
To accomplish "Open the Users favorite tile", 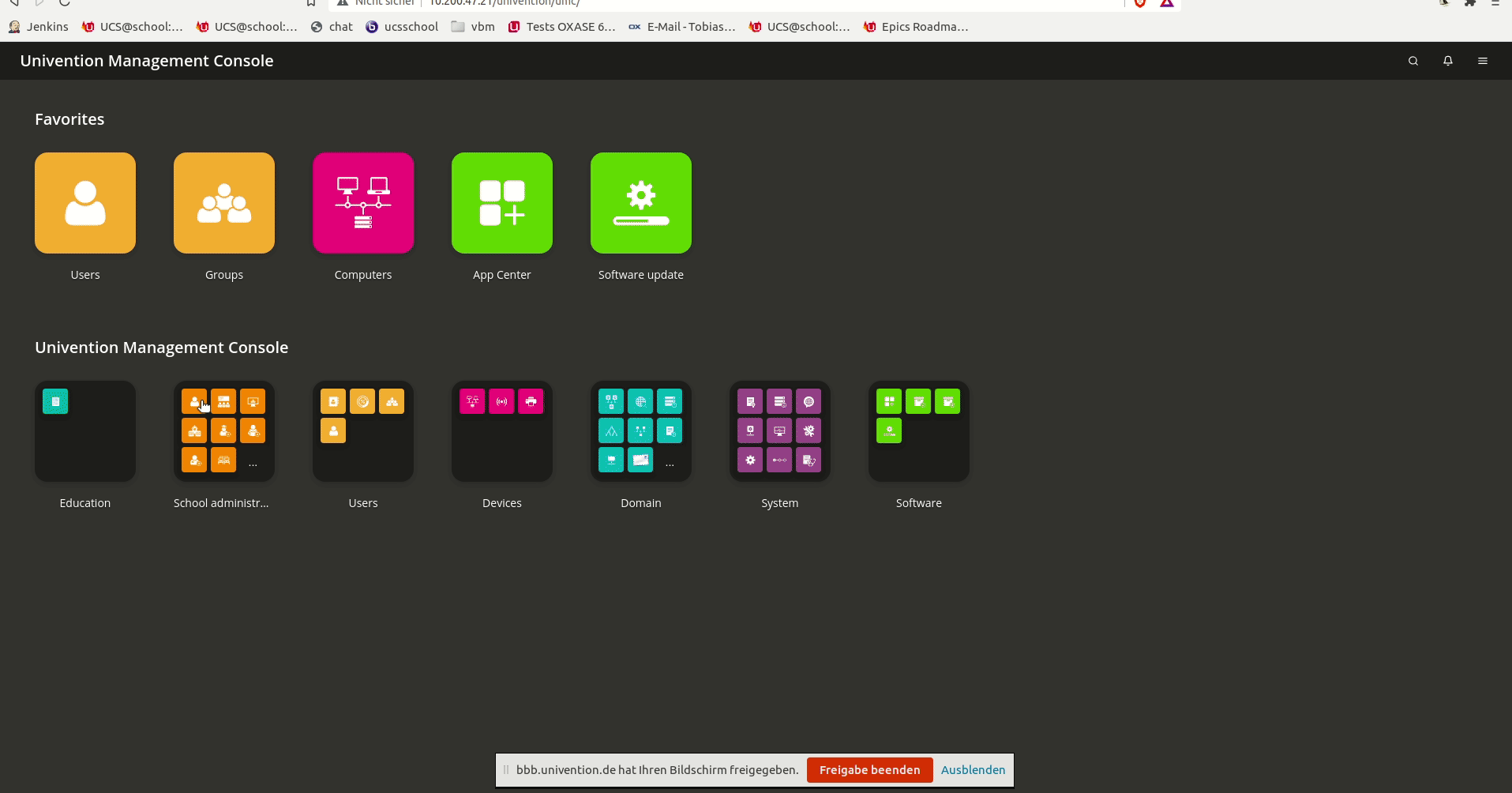I will pos(85,203).
